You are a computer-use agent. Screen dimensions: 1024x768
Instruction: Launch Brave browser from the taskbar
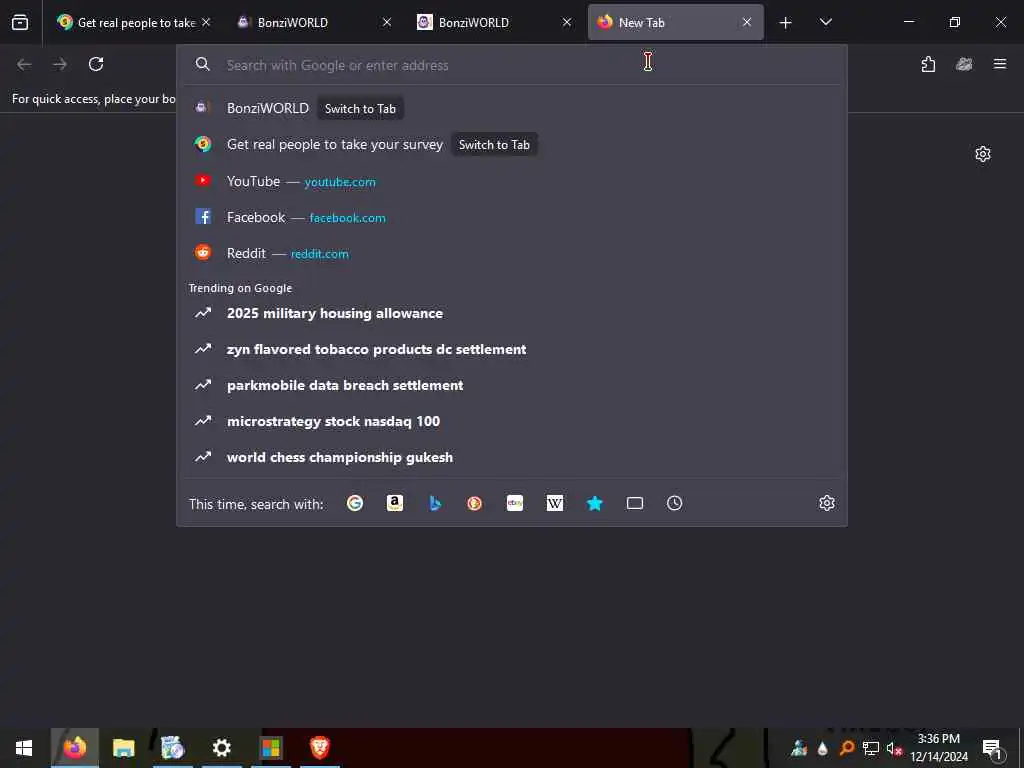coord(319,748)
